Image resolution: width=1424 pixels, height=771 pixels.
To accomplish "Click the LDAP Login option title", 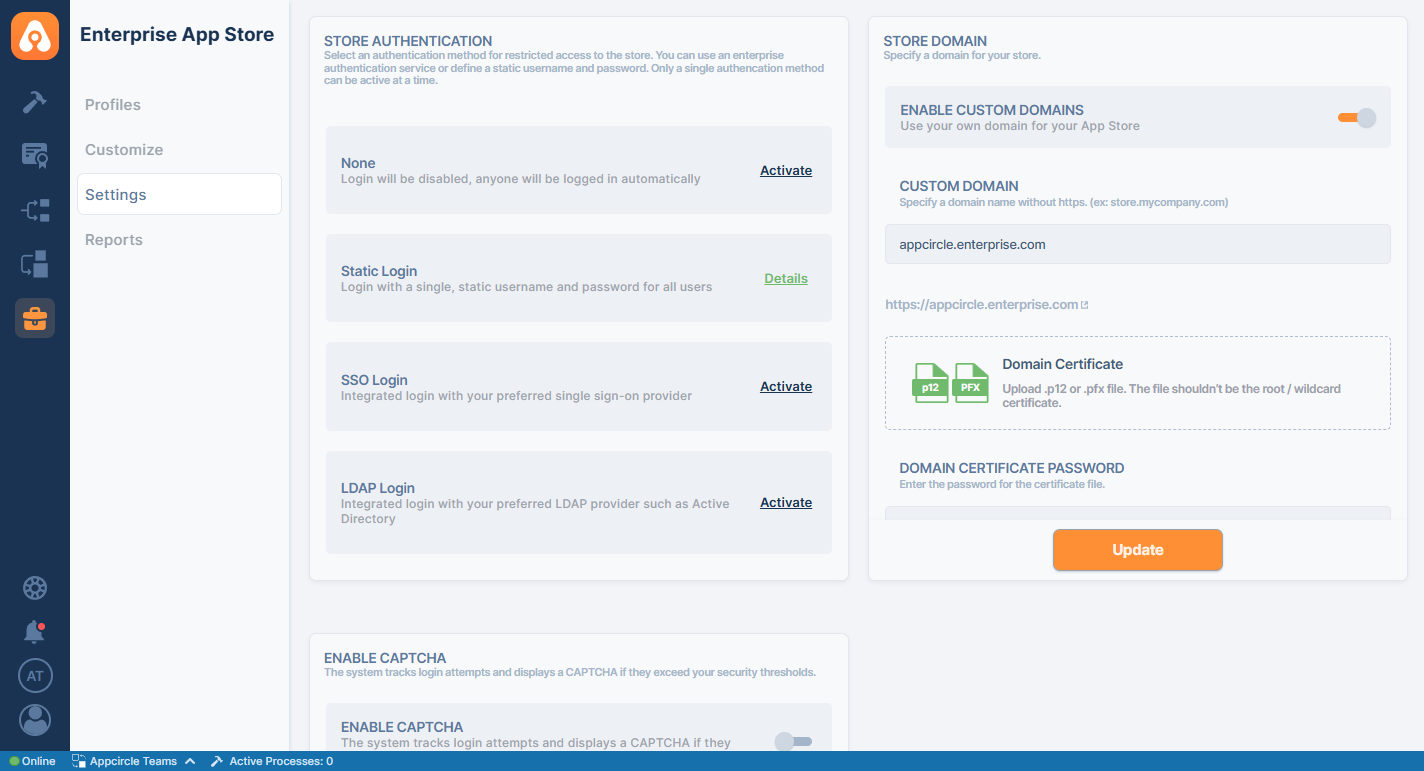I will tap(378, 488).
